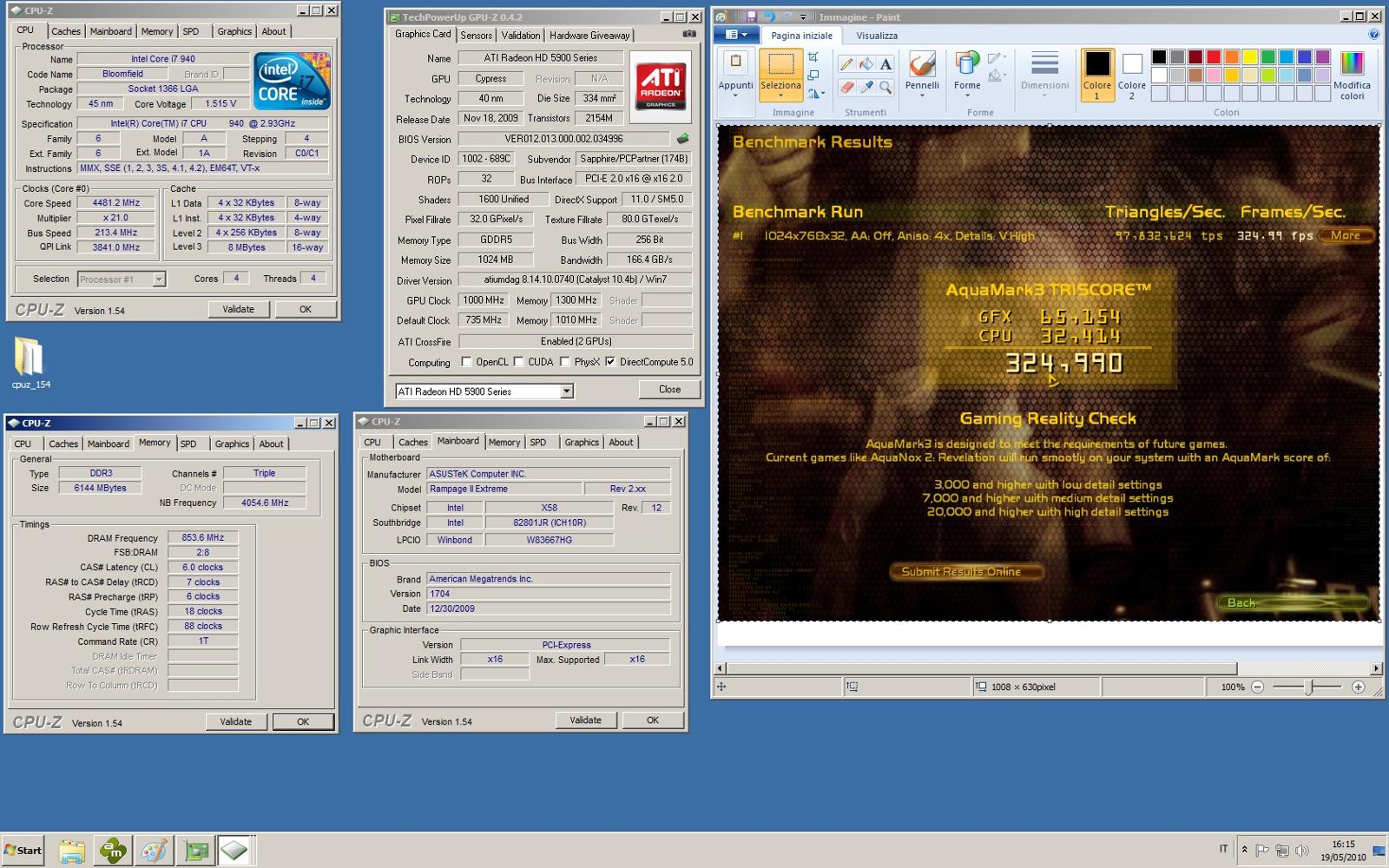
Task: Open Paint help question mark icon
Action: point(1373,35)
